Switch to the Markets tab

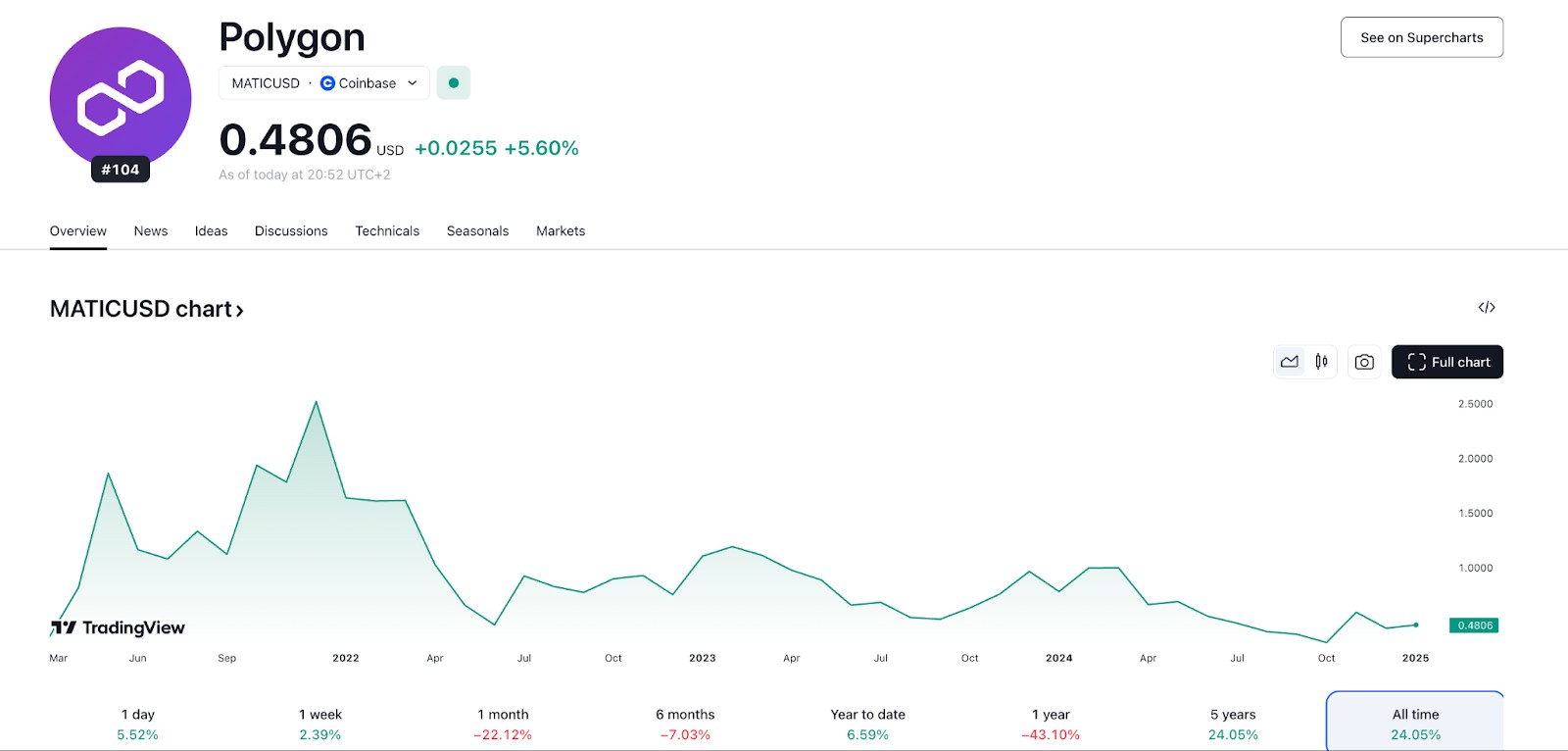click(x=561, y=231)
